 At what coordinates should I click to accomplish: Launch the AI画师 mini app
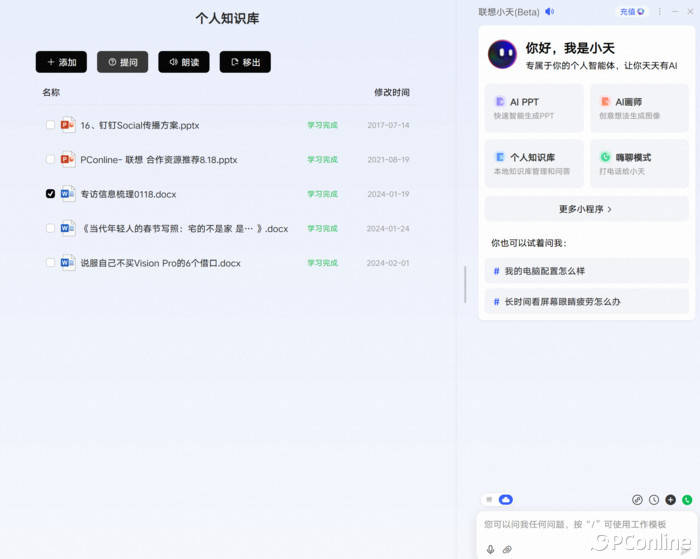coord(639,108)
